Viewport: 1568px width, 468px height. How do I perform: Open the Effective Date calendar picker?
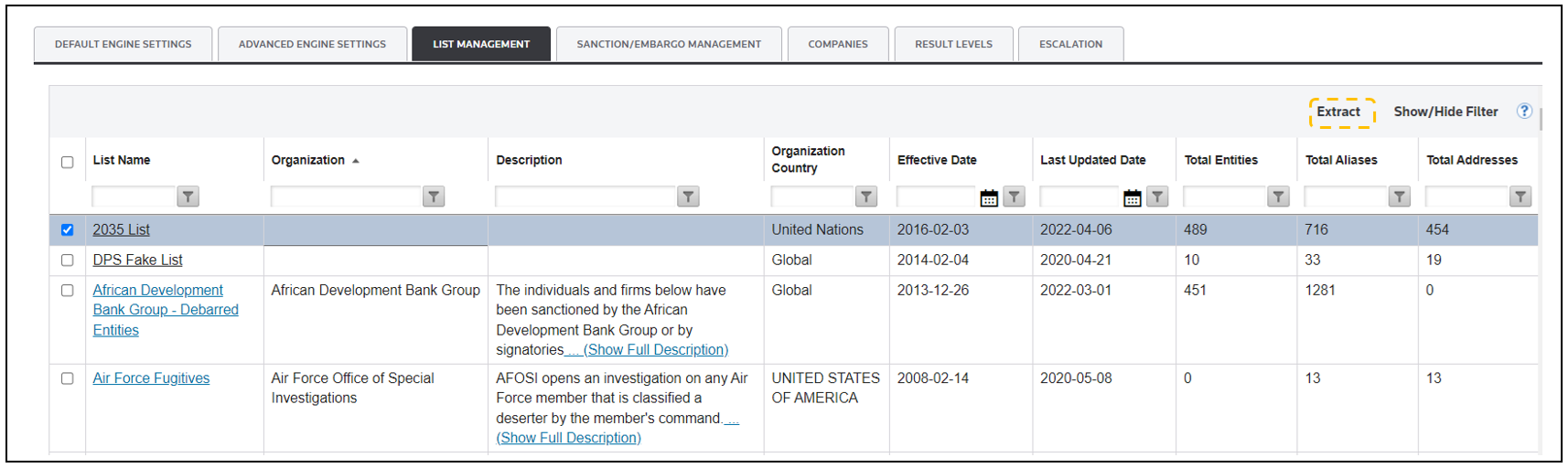[x=989, y=197]
